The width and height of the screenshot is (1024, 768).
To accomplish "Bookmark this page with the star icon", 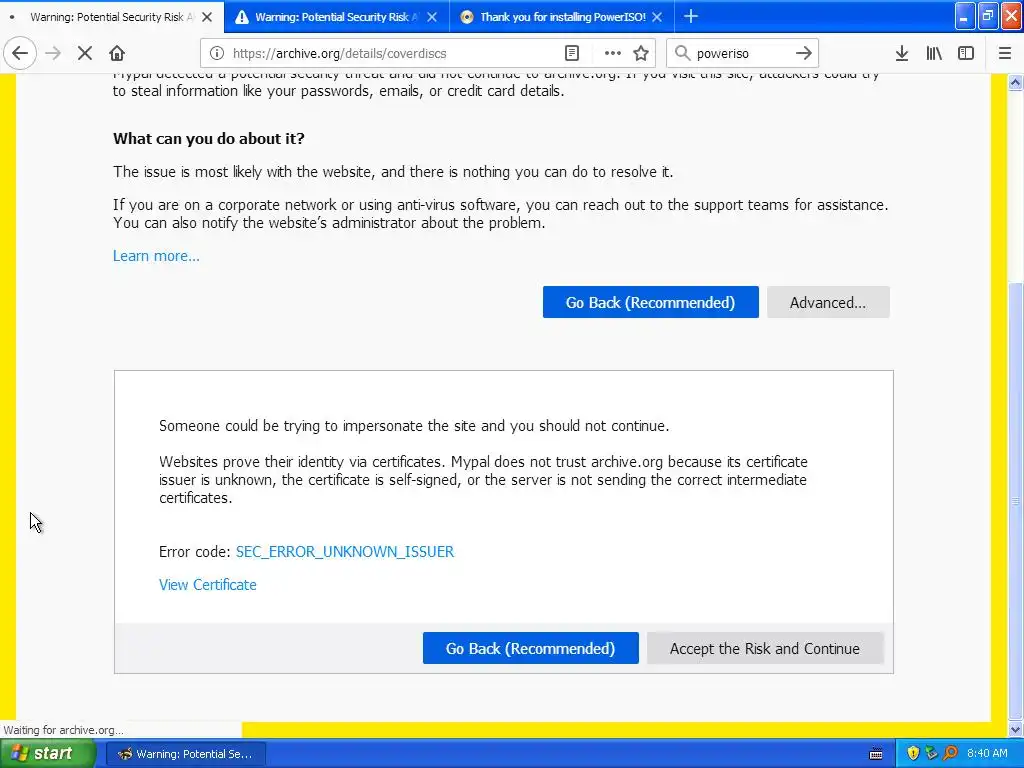I will click(x=641, y=54).
